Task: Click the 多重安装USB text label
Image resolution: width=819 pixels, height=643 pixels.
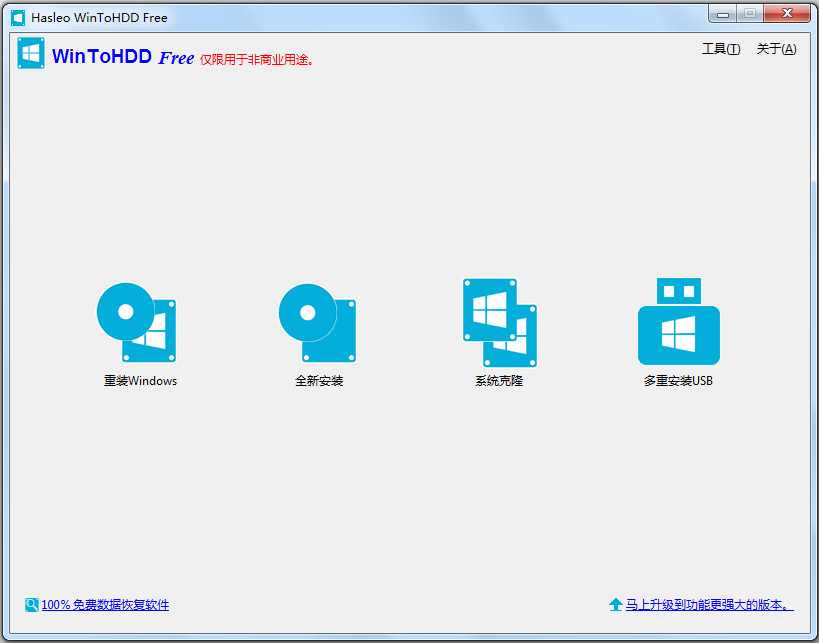Action: (x=678, y=381)
